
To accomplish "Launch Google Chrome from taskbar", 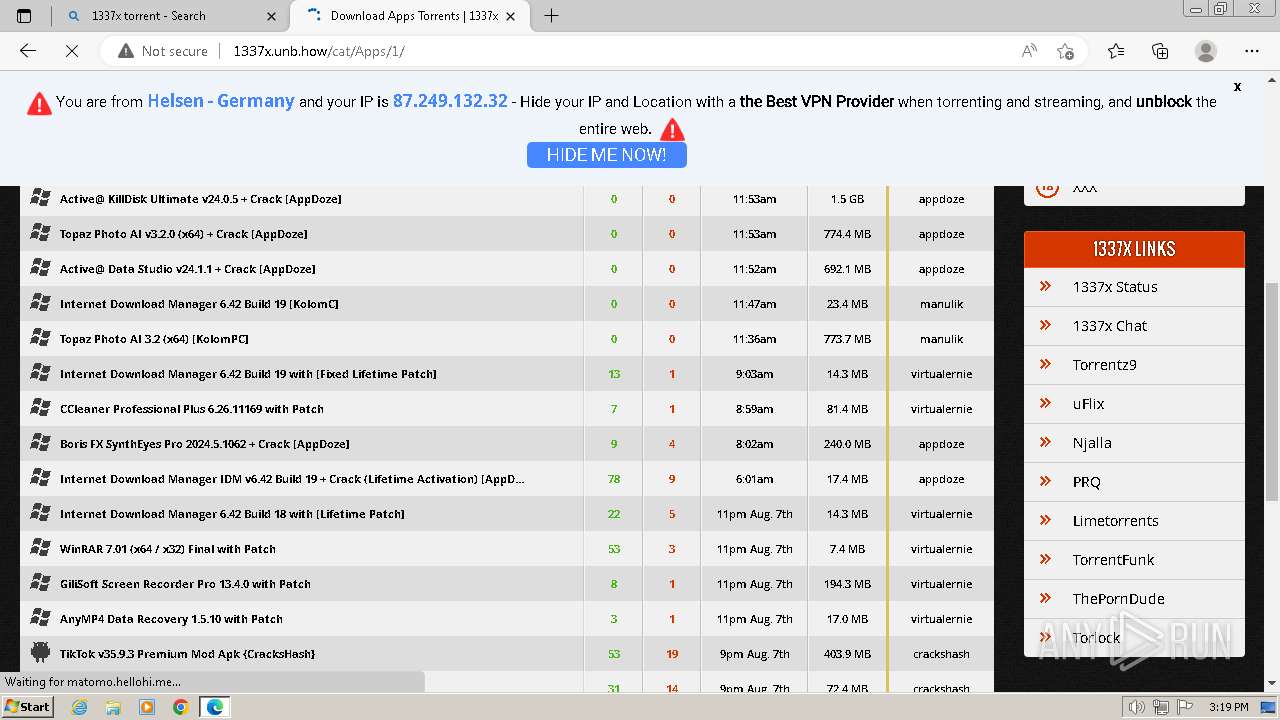I will 180,707.
